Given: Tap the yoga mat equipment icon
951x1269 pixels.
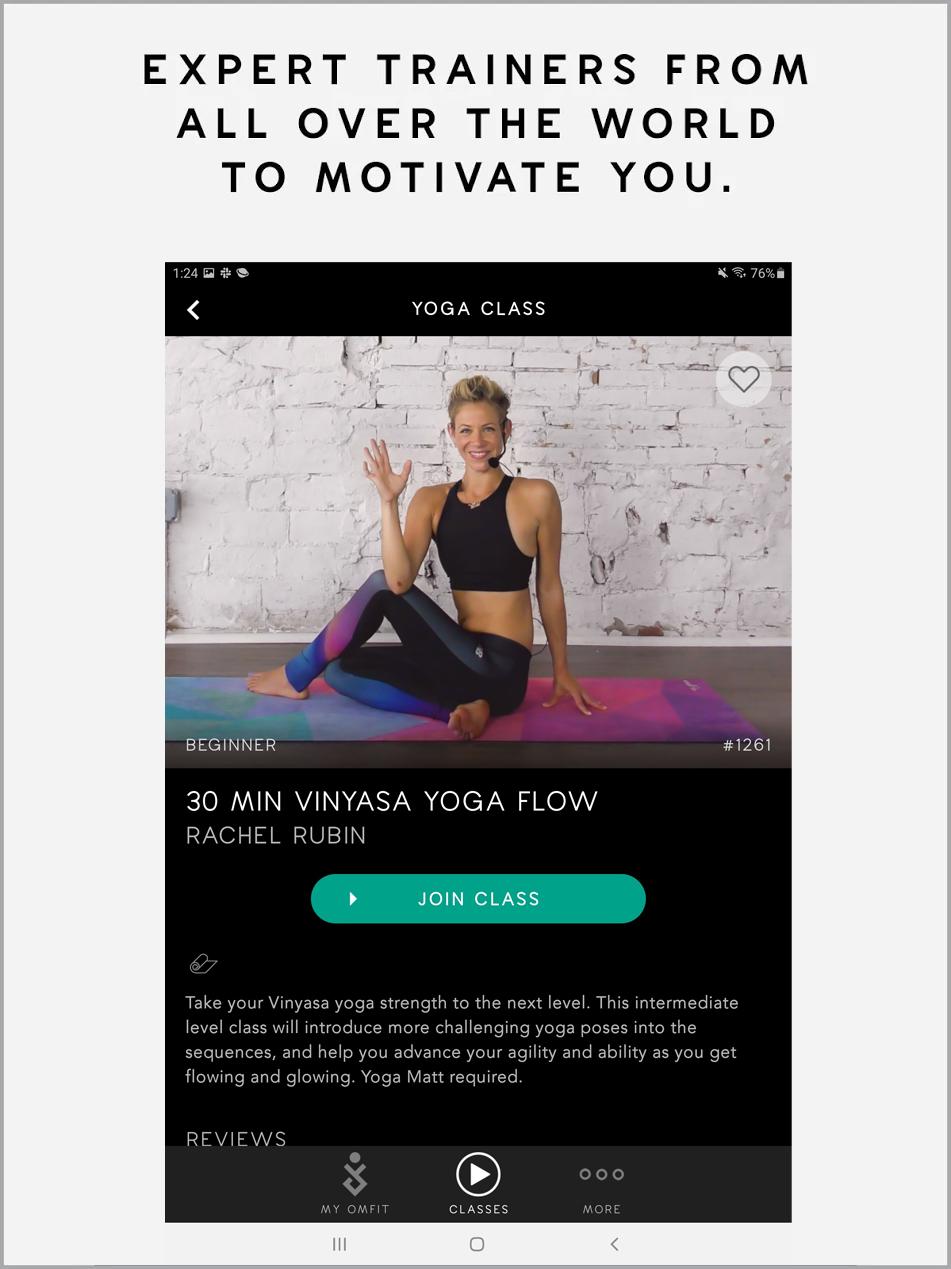Looking at the screenshot, I should click(x=203, y=964).
